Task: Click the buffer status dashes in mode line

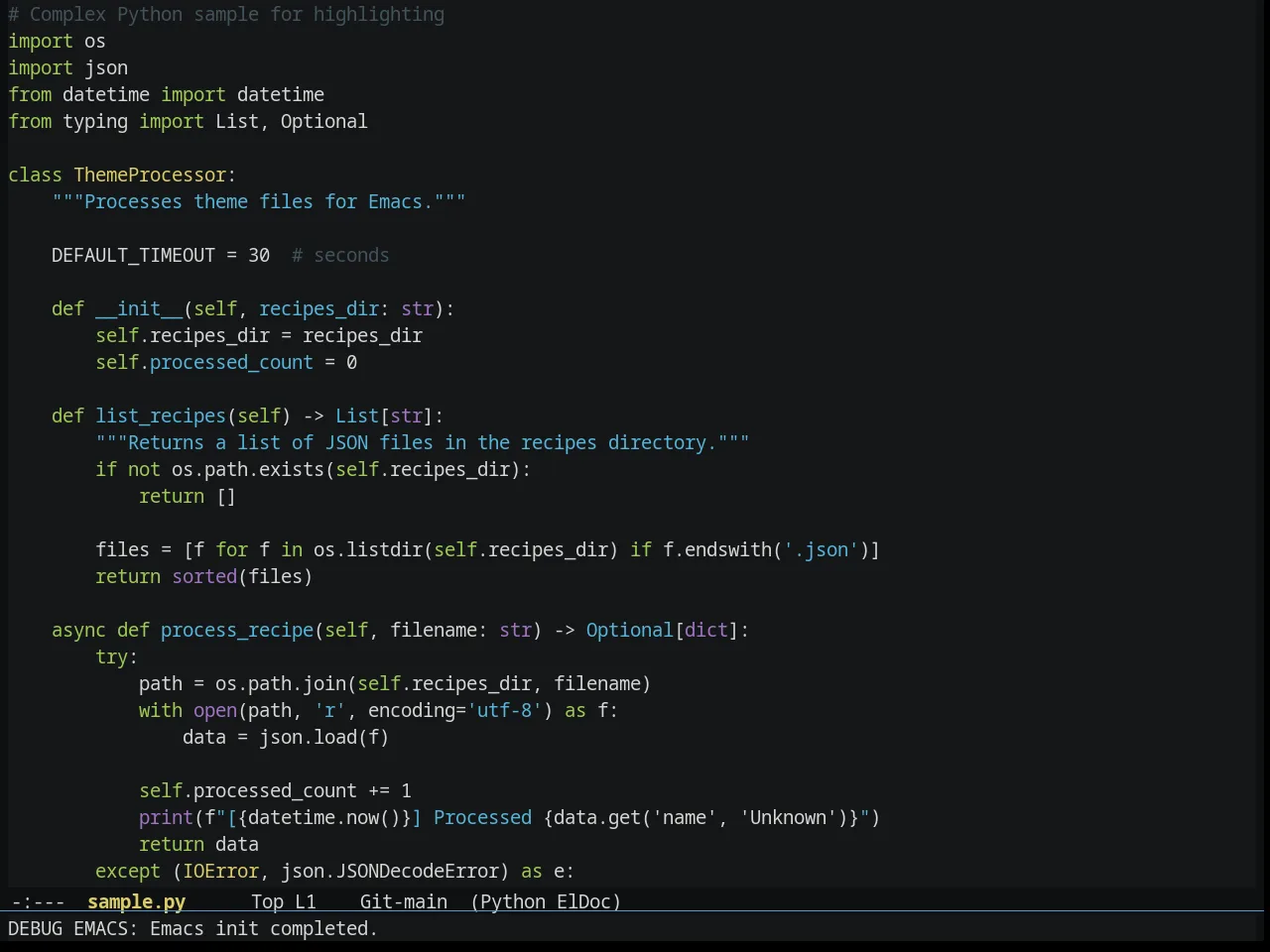Action: tap(39, 901)
